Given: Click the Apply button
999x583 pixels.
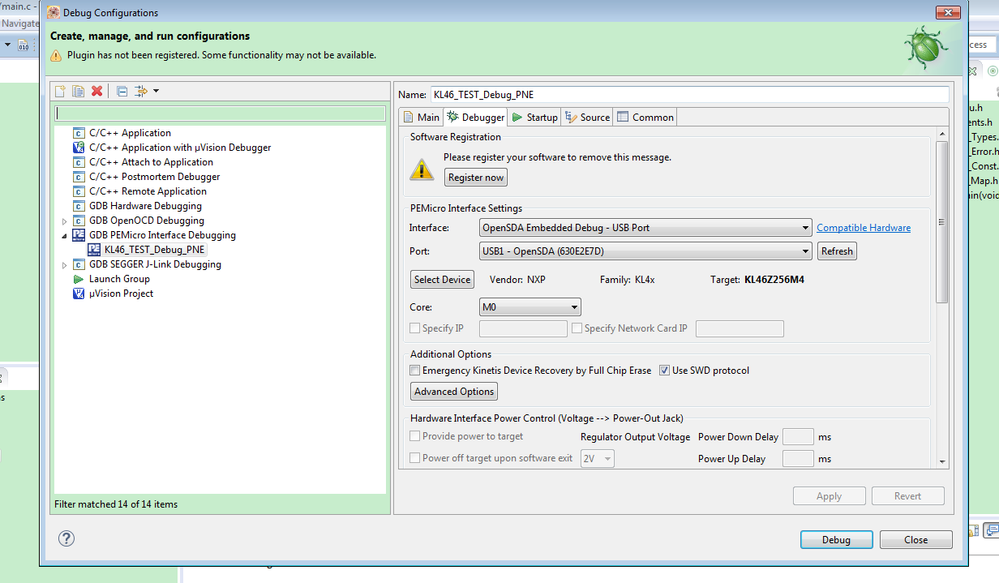Looking at the screenshot, I should pos(829,496).
